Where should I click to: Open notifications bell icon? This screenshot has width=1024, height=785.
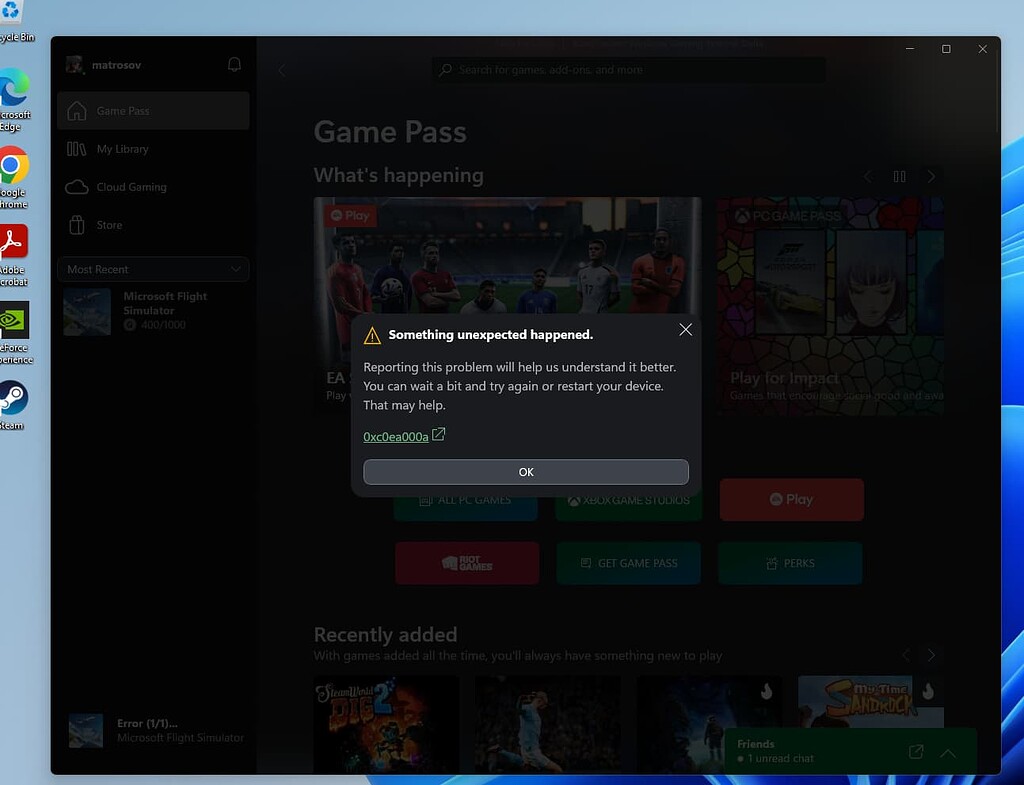tap(234, 65)
